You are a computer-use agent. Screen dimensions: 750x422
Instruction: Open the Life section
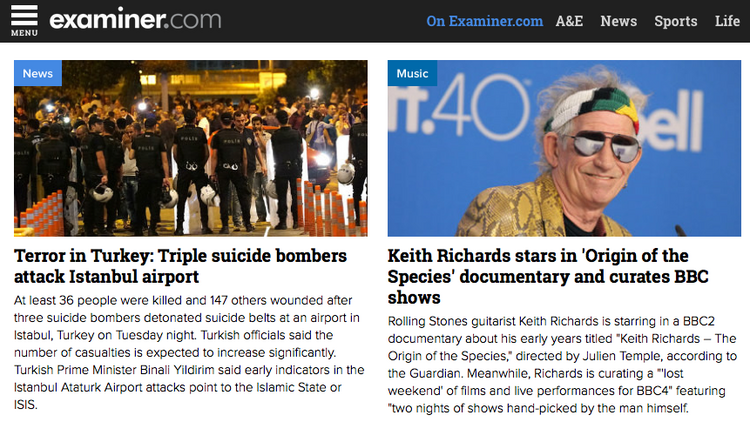tap(727, 21)
